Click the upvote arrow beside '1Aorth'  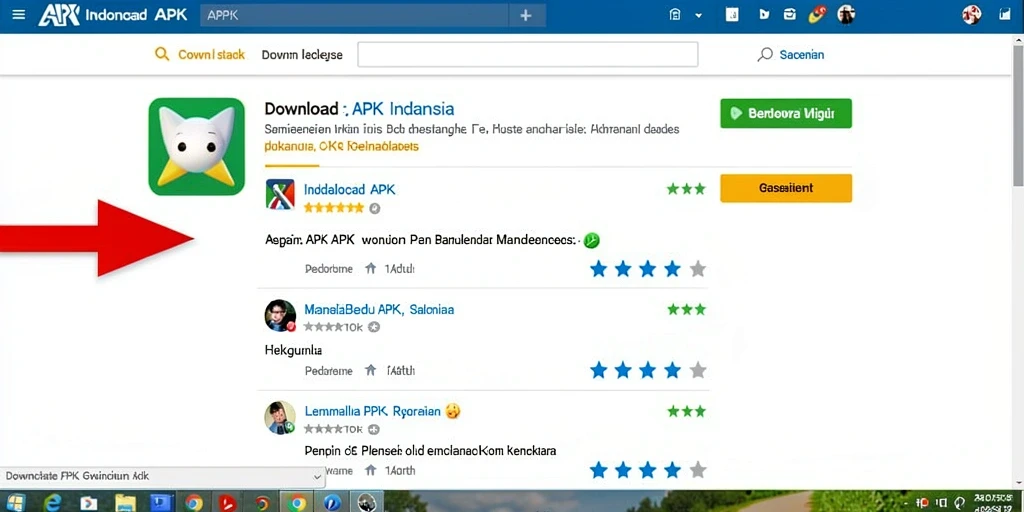click(x=371, y=470)
